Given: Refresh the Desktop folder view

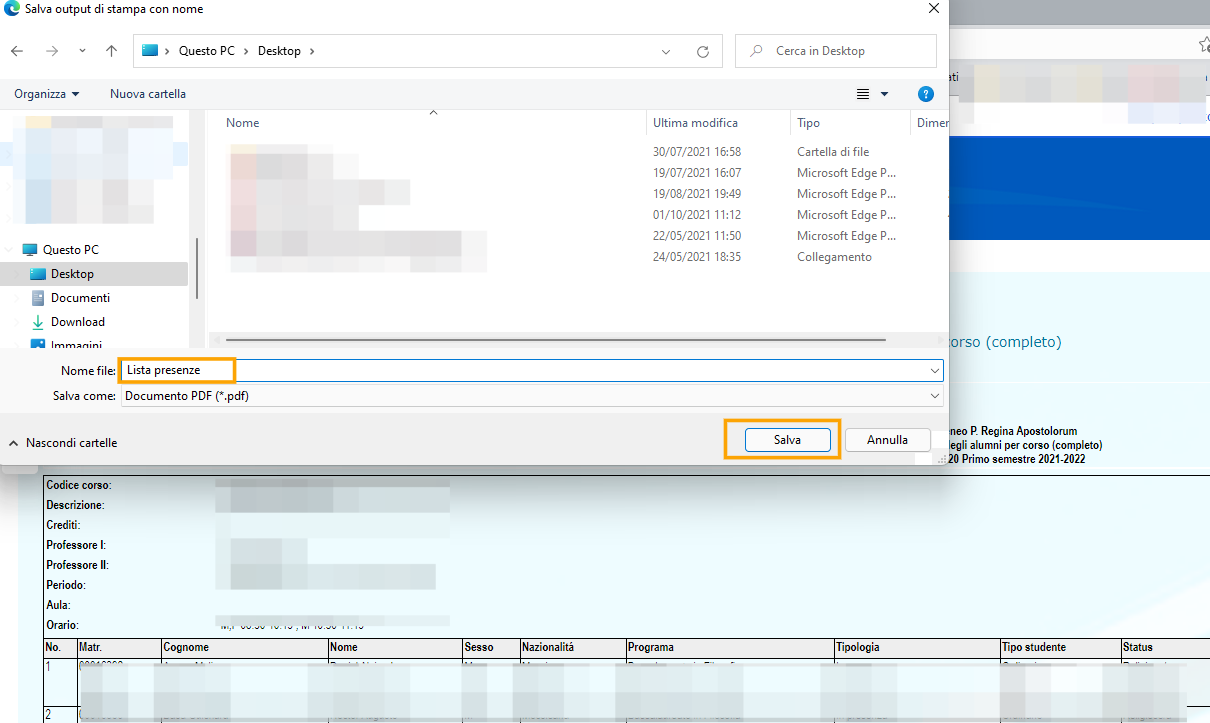Looking at the screenshot, I should point(703,51).
